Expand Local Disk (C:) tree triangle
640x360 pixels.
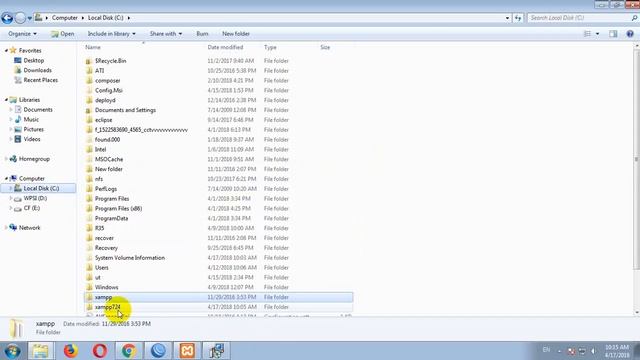coord(11,189)
